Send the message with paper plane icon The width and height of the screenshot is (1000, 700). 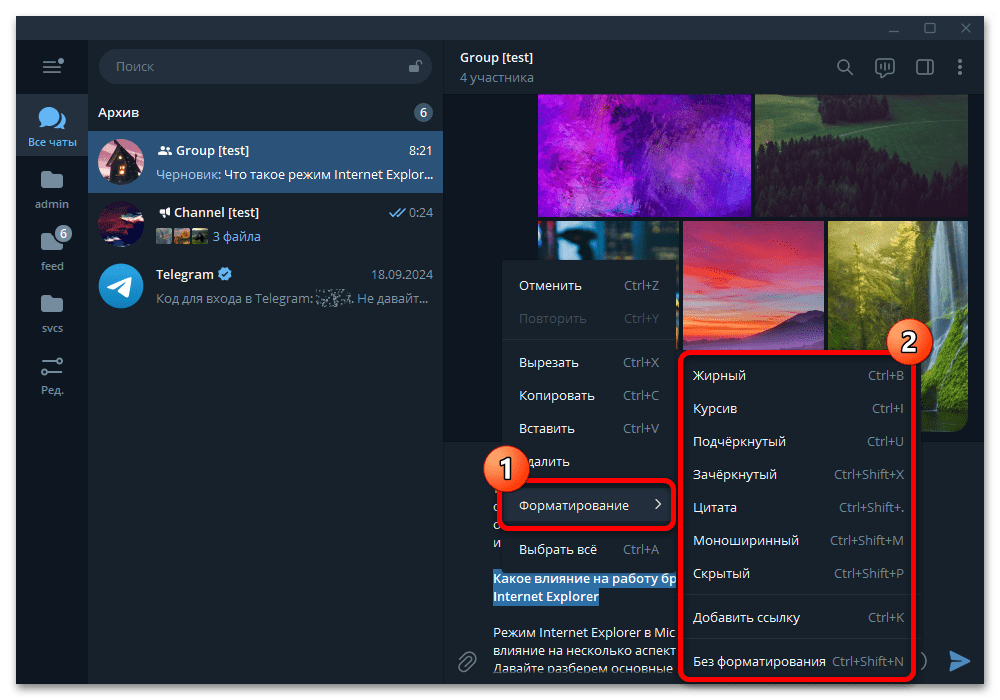pyautogui.click(x=959, y=660)
